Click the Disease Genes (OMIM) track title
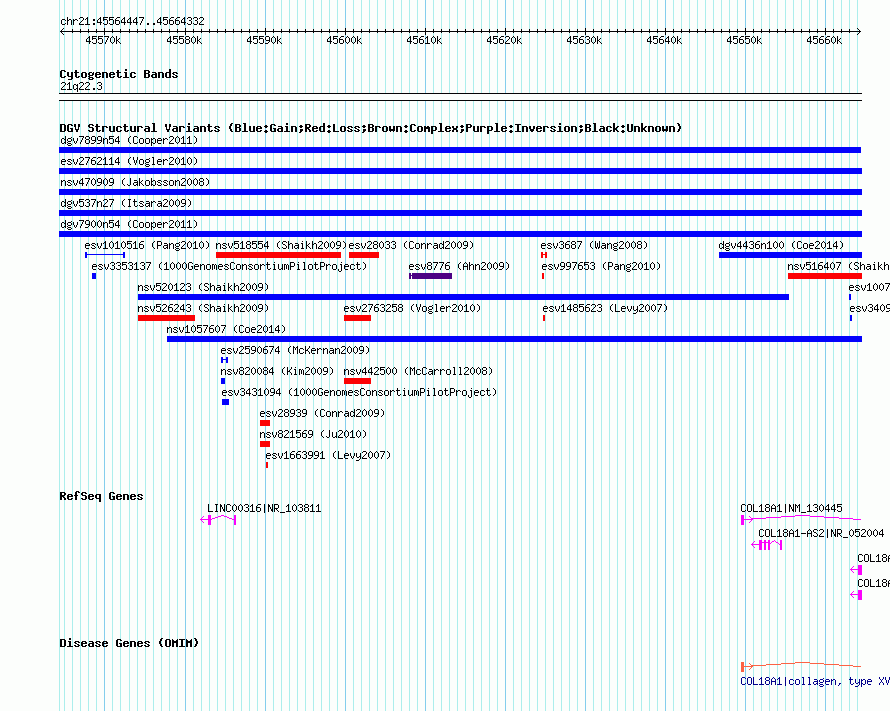Image resolution: width=890 pixels, height=711 pixels. 129,643
